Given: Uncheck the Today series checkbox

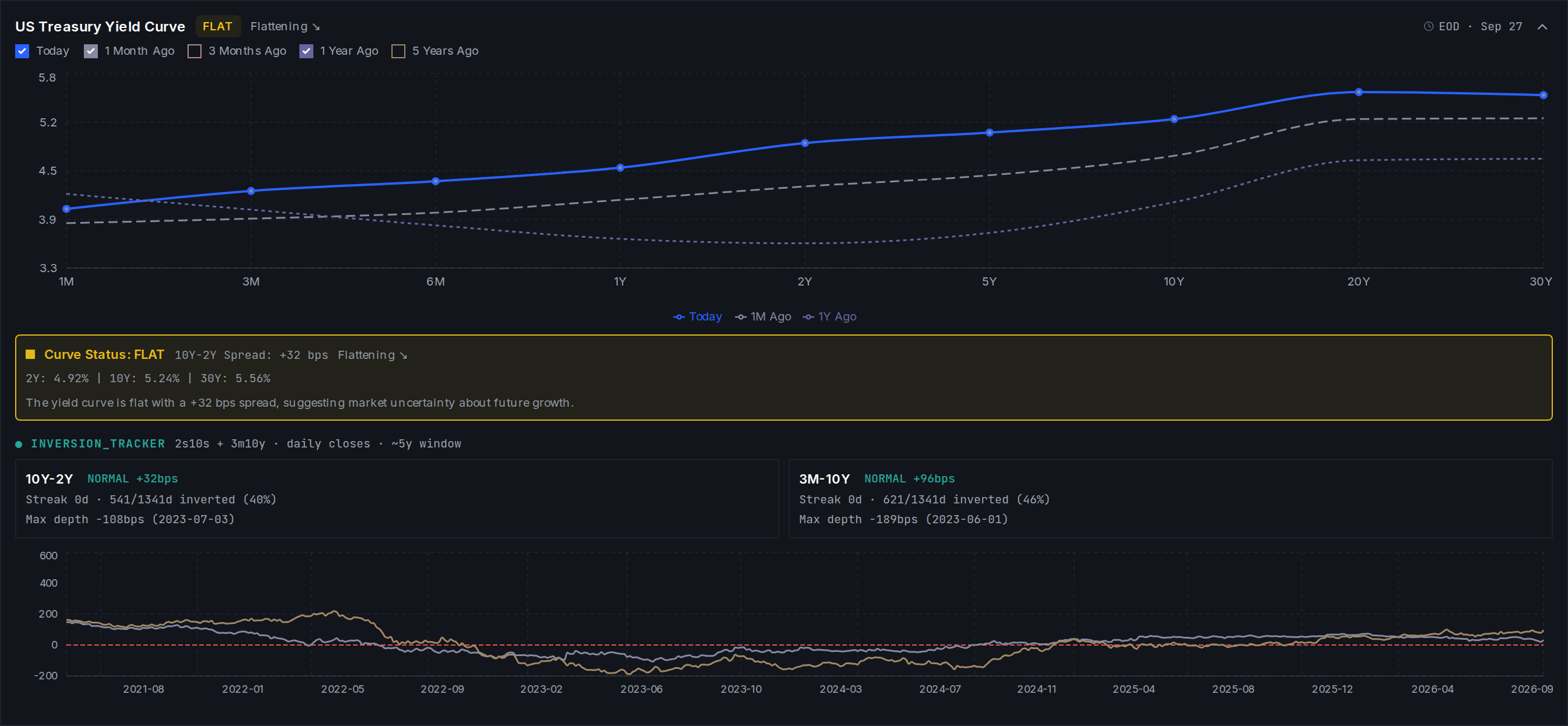Looking at the screenshot, I should [x=22, y=51].
